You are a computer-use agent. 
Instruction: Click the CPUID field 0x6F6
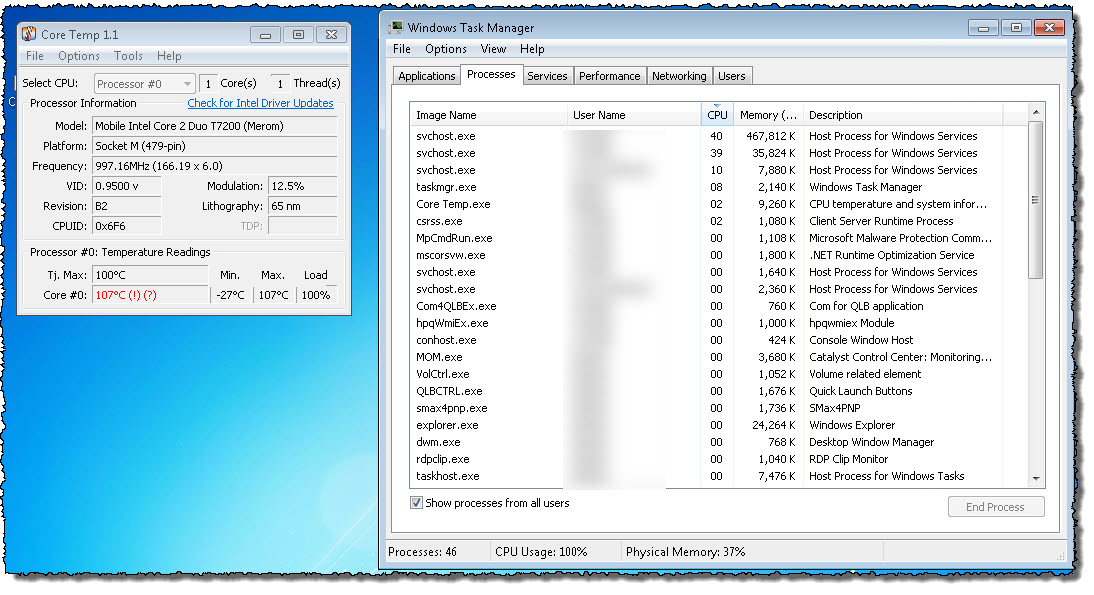tap(126, 227)
